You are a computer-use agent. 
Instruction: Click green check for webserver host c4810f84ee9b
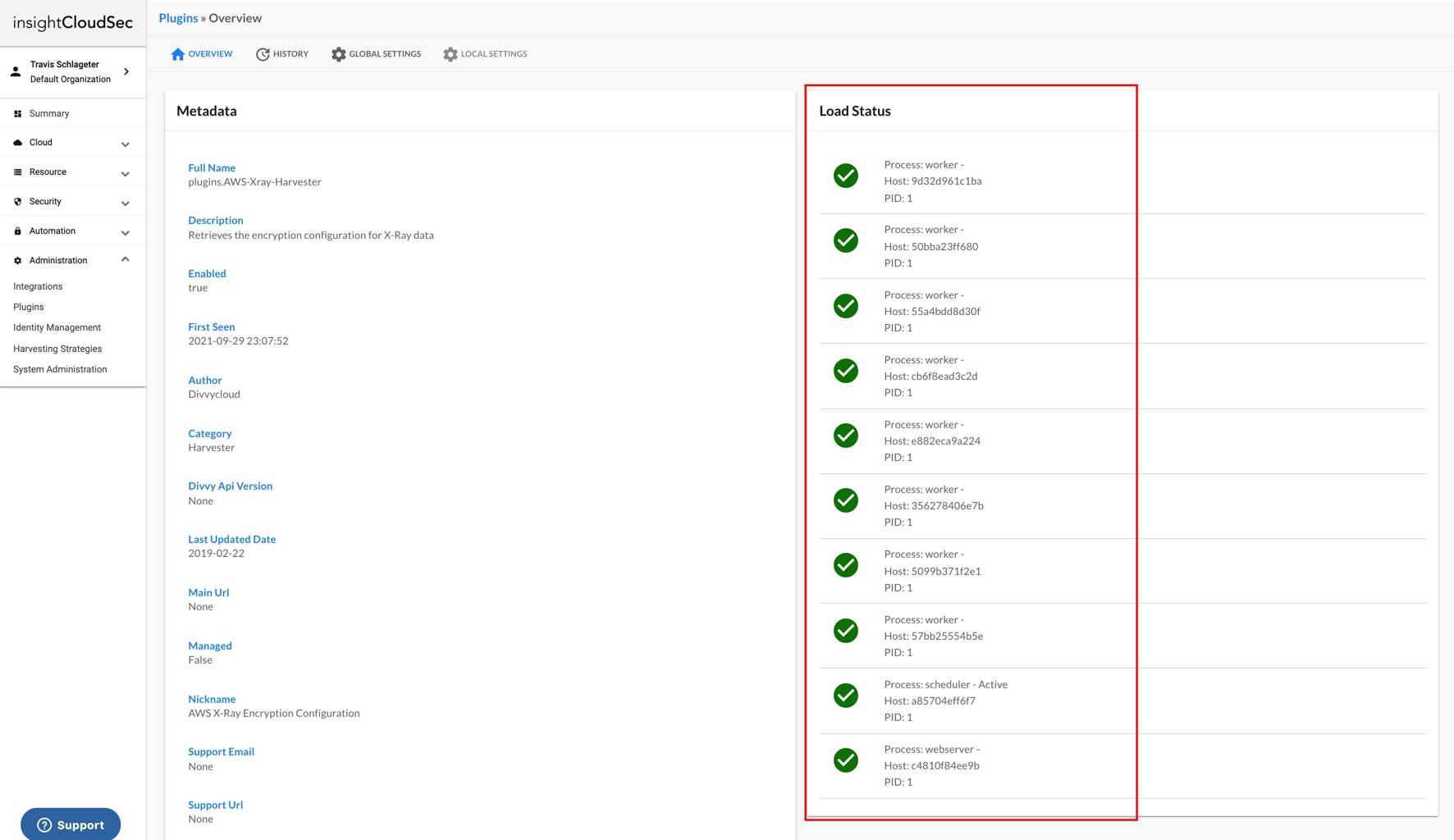coord(846,760)
